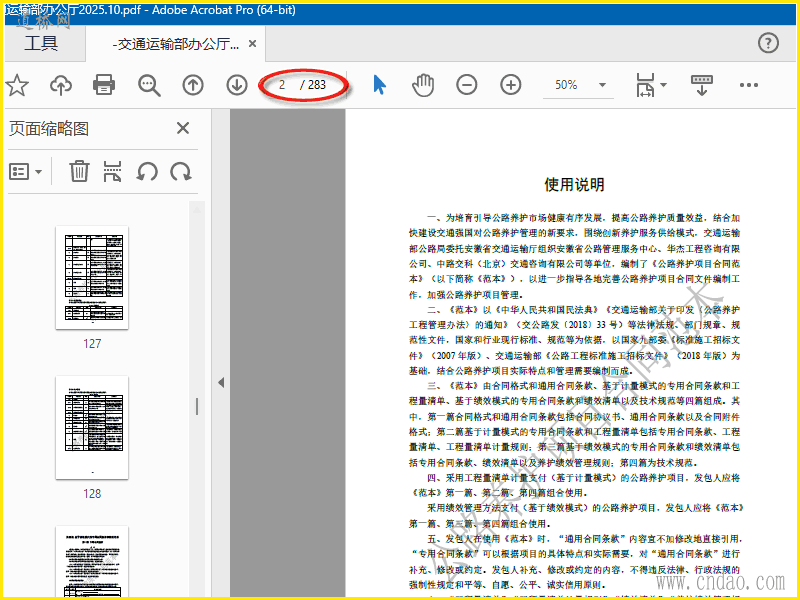Click the fit page width icon
The height and width of the screenshot is (600, 800).
point(645,85)
